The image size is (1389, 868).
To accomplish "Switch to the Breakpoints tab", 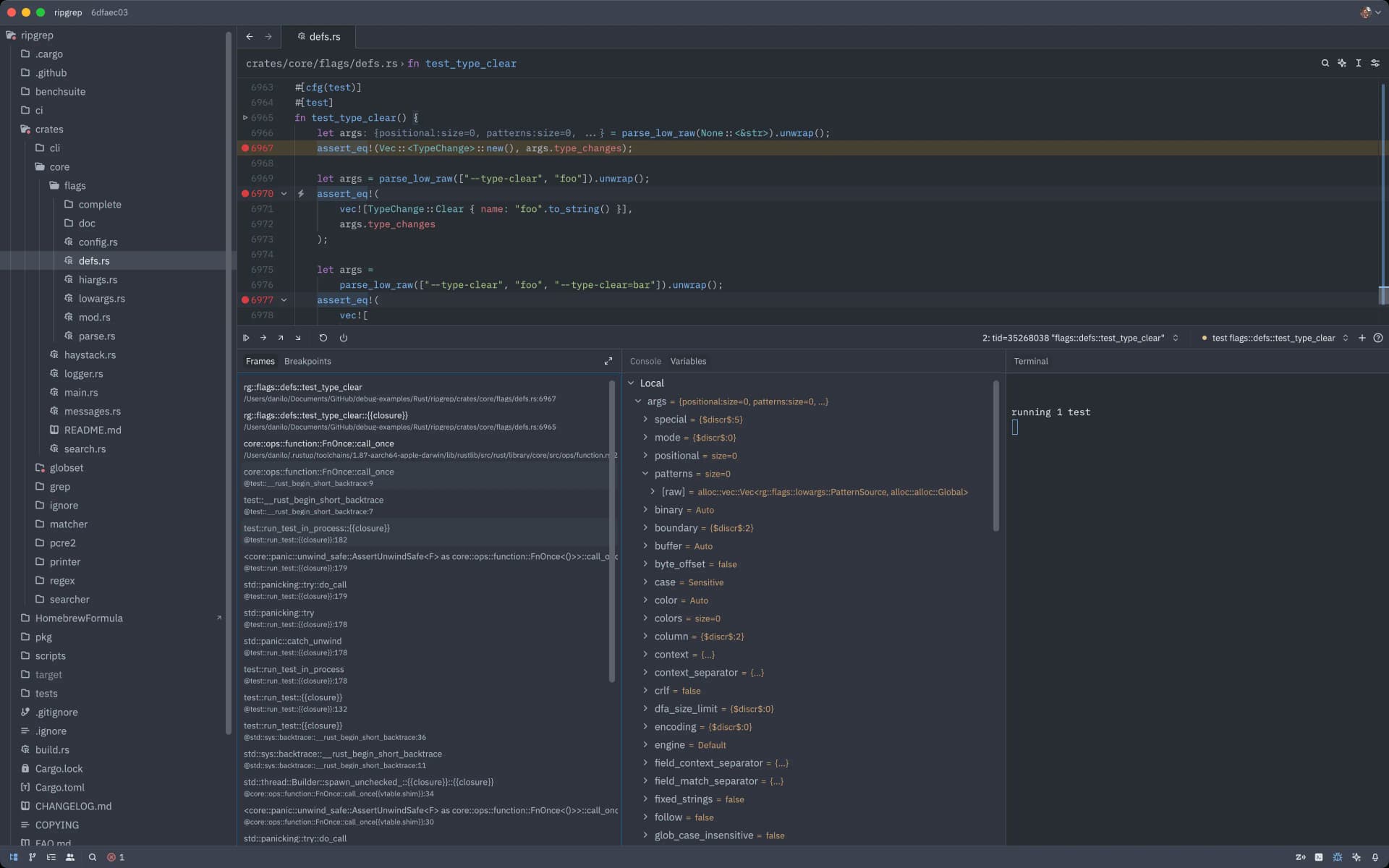I will 307,361.
